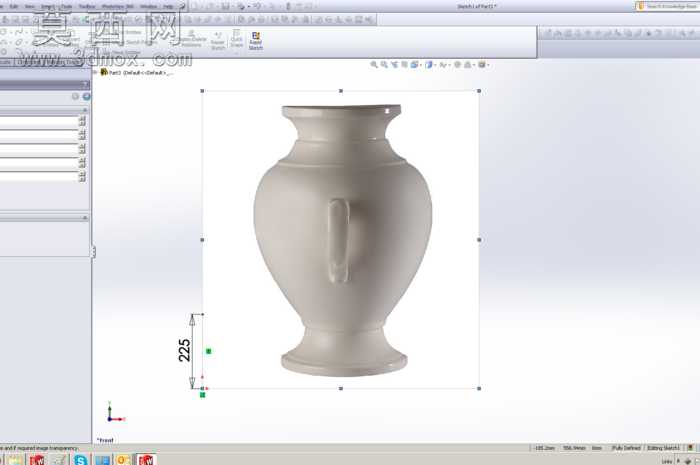Open the Help menu
Image resolution: width=700 pixels, height=465 pixels.
(x=168, y=6)
